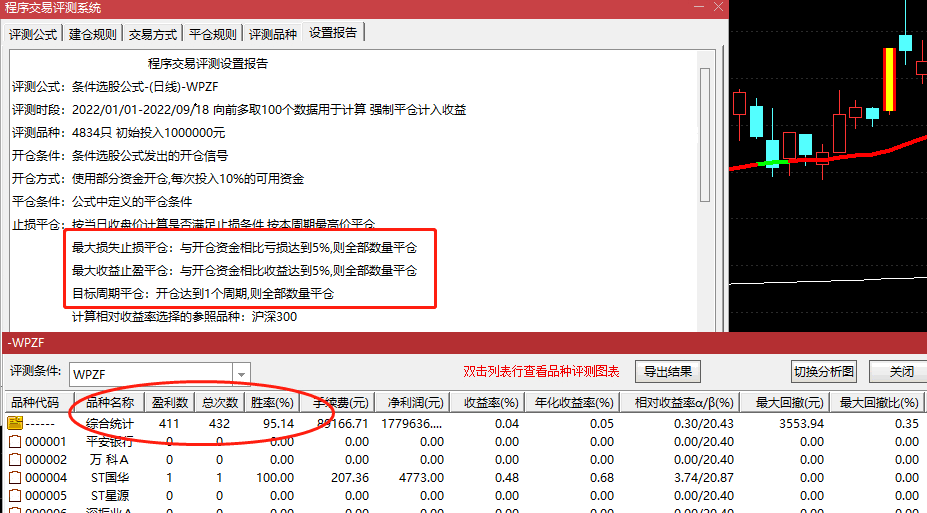
Task: Open the 平仓规则 tab
Action: [x=213, y=34]
